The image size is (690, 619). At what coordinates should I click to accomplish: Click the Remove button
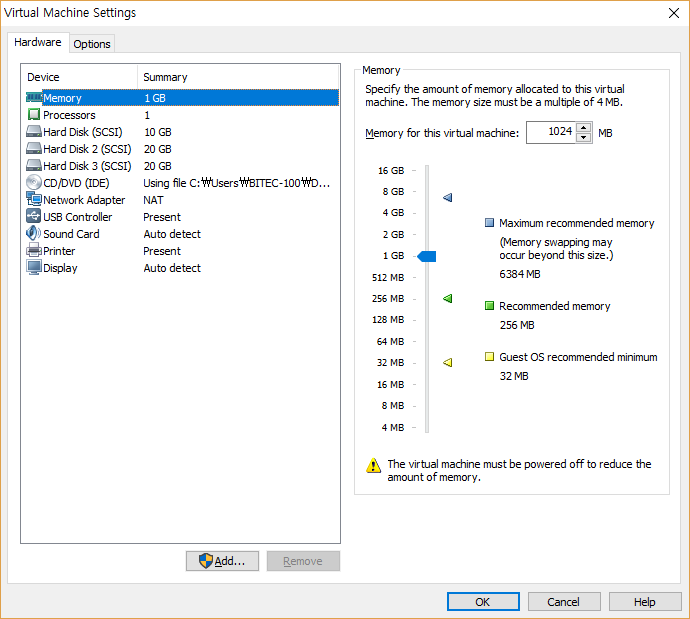coord(303,561)
